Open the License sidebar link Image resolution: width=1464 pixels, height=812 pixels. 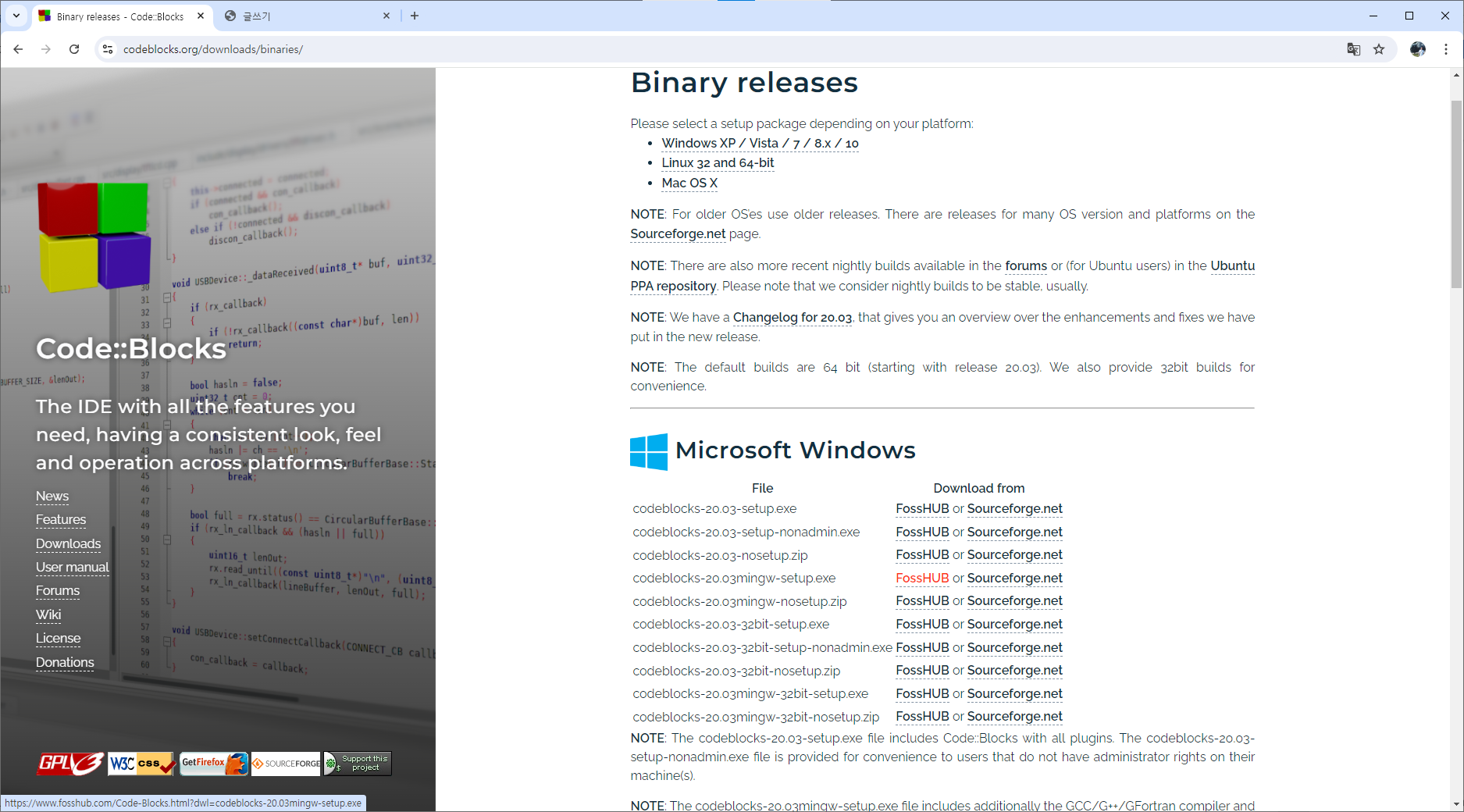point(59,639)
